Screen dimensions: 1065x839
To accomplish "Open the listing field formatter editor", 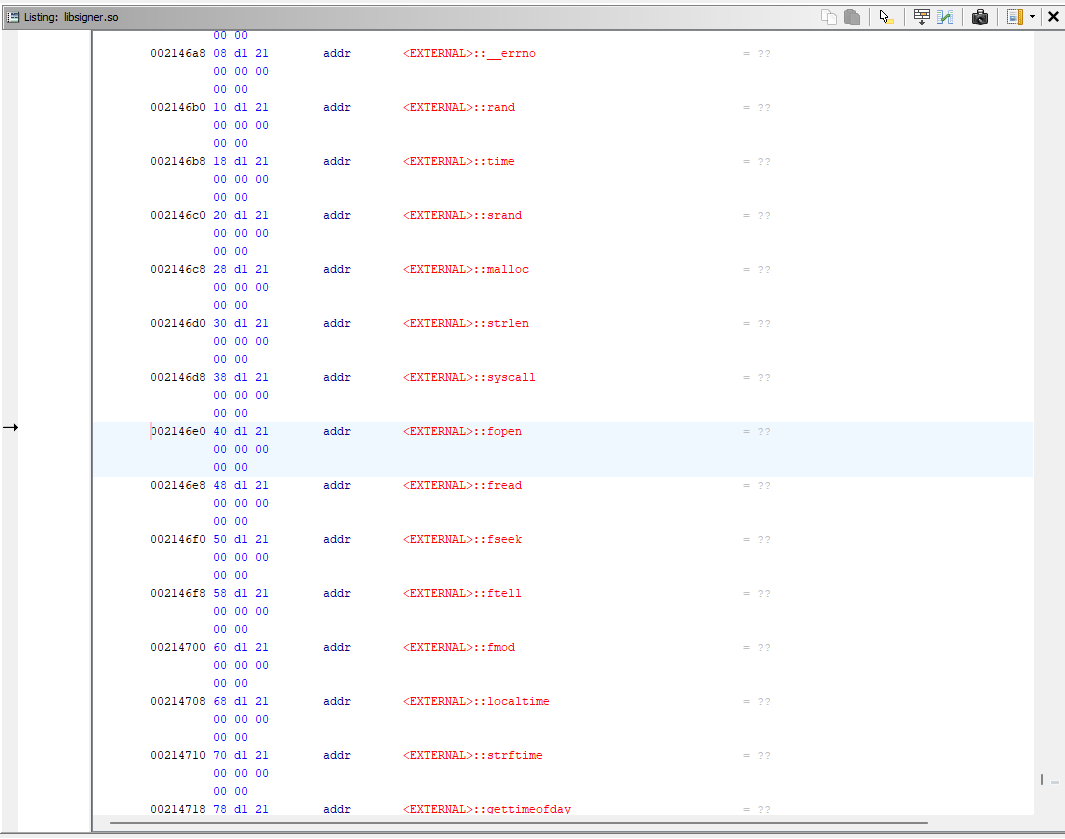I will (x=922, y=17).
